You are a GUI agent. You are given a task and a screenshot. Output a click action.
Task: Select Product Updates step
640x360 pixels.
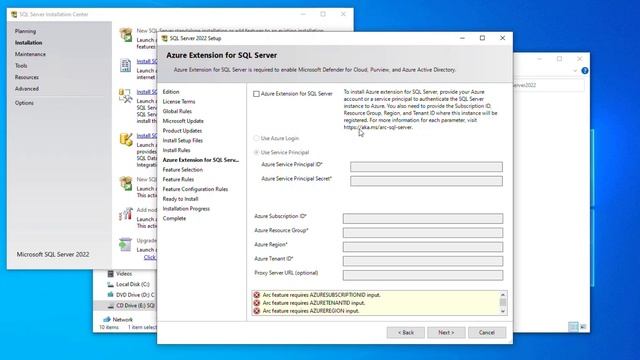[x=182, y=131]
